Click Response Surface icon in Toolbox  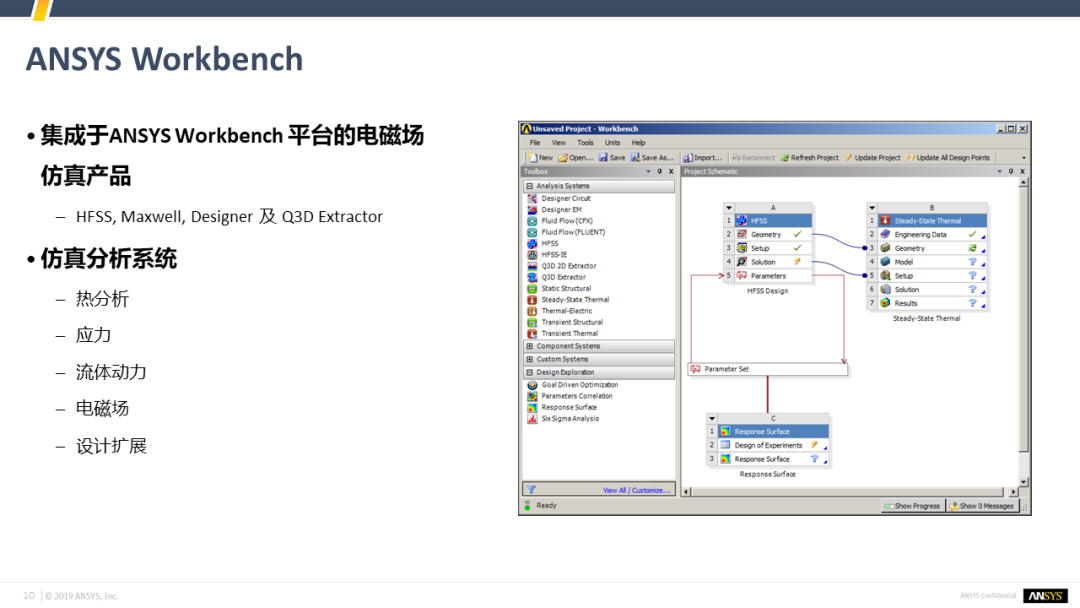pyautogui.click(x=532, y=408)
